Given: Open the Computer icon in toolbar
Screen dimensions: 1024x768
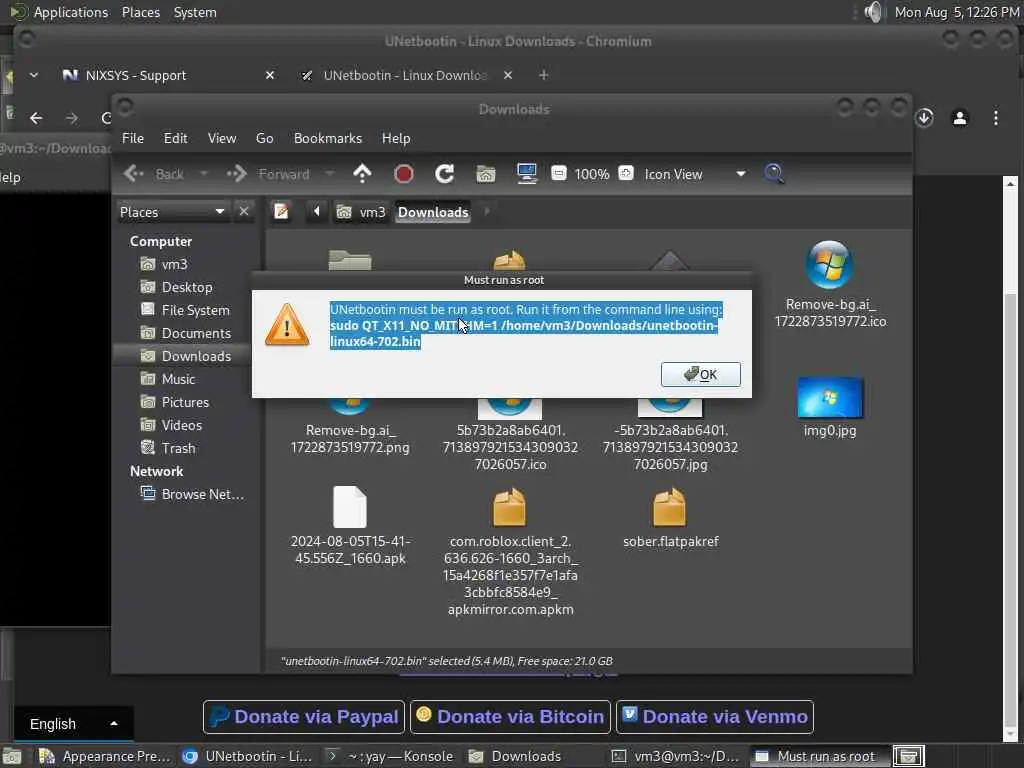Looking at the screenshot, I should pos(526,174).
